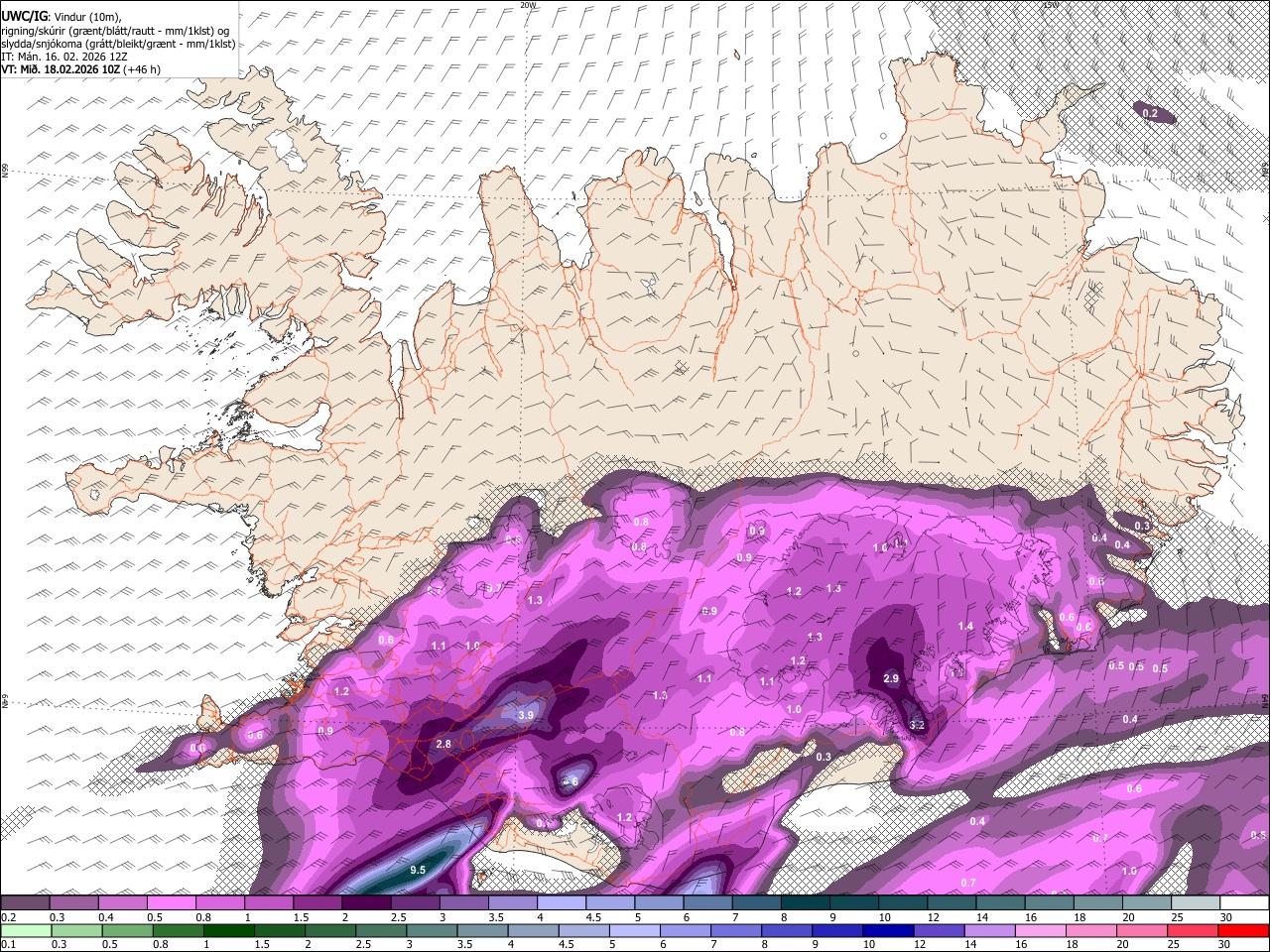Image resolution: width=1270 pixels, height=952 pixels.
Task: Click the 3.9 precipitation value on map
Action: point(526,715)
